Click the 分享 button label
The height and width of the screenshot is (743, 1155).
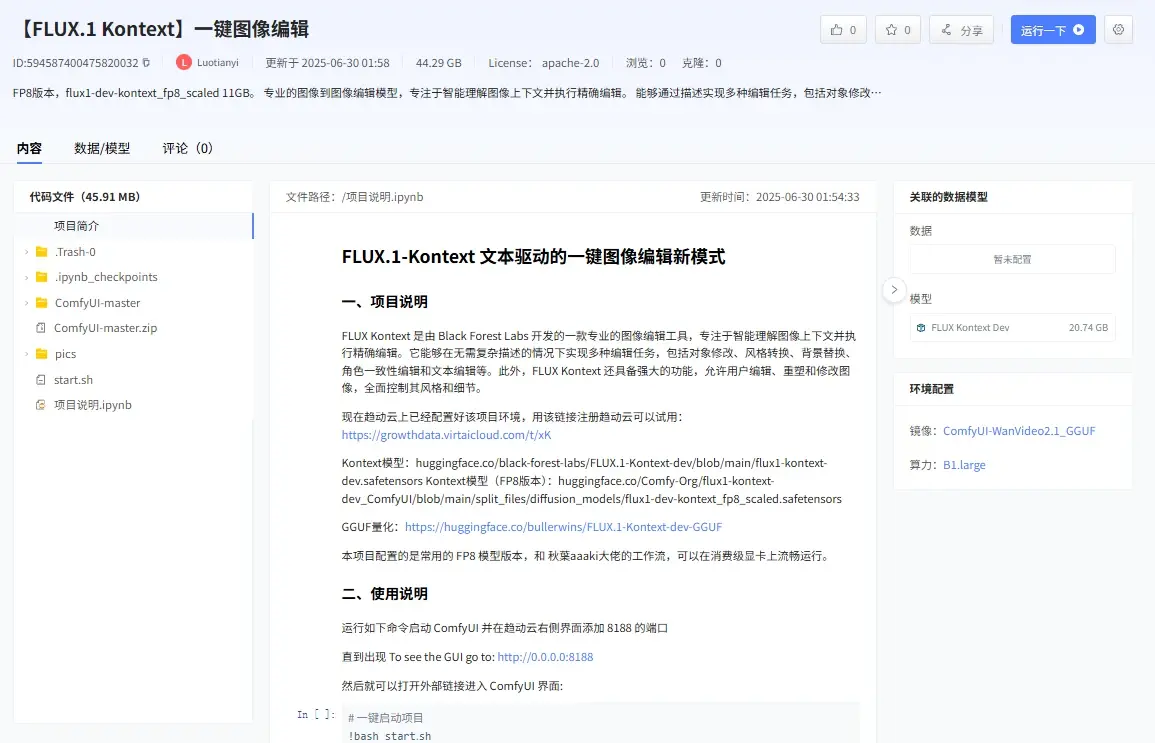coord(972,30)
